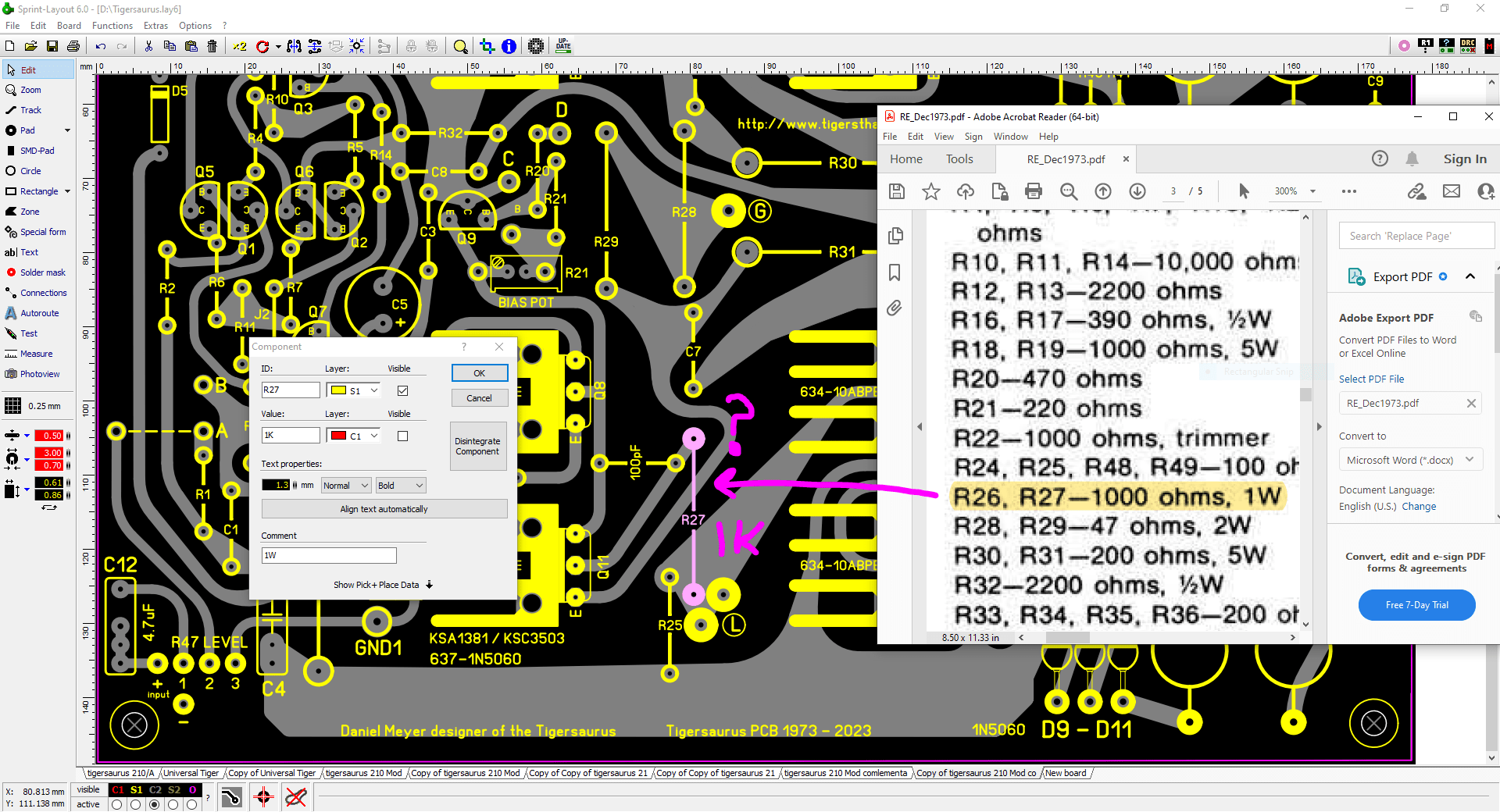Cancel the Component dialog
This screenshot has height=812, width=1500.
[x=480, y=398]
